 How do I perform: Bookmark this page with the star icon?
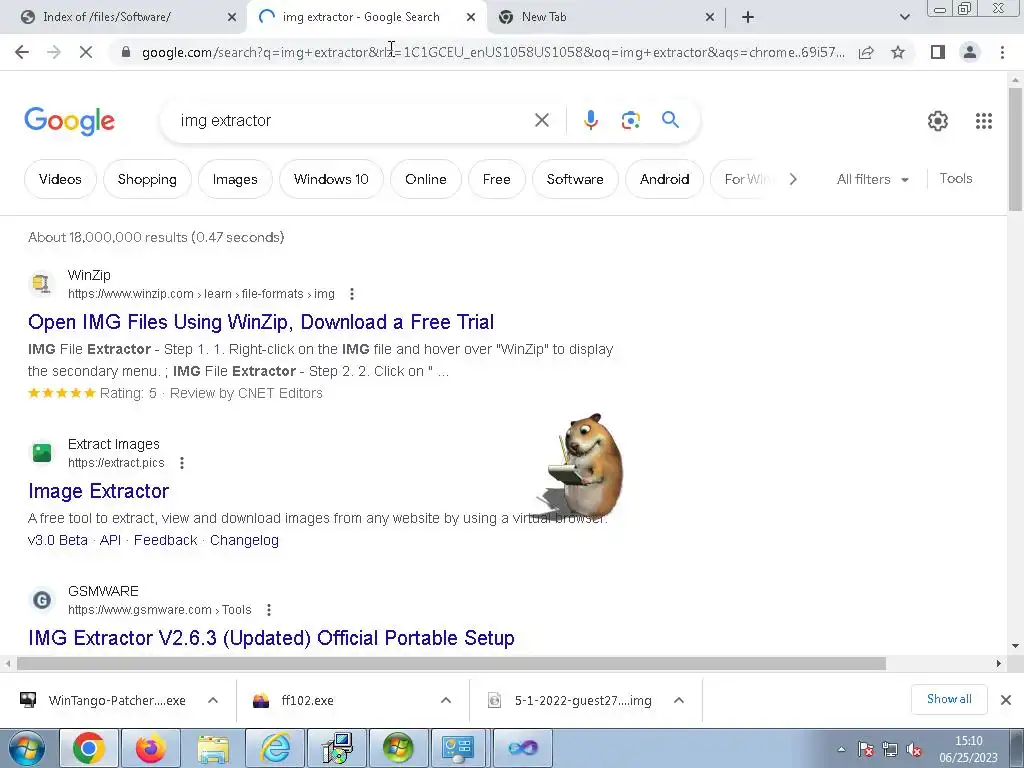[898, 52]
